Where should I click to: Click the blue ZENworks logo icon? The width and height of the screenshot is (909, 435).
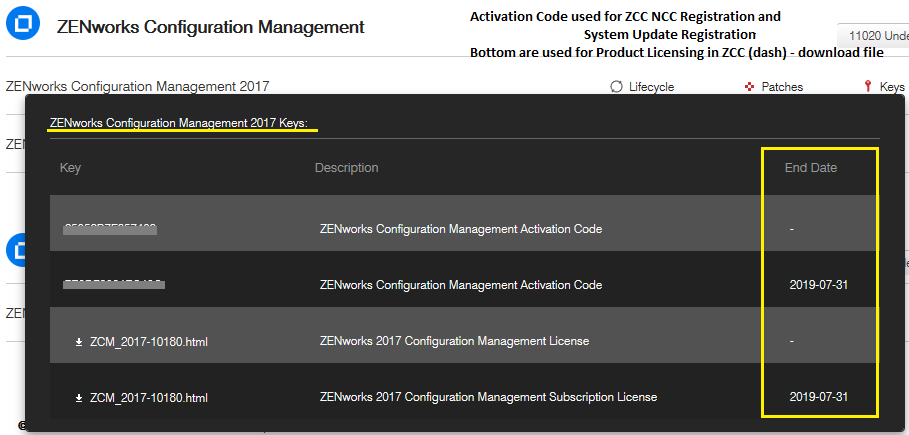coord(22,27)
